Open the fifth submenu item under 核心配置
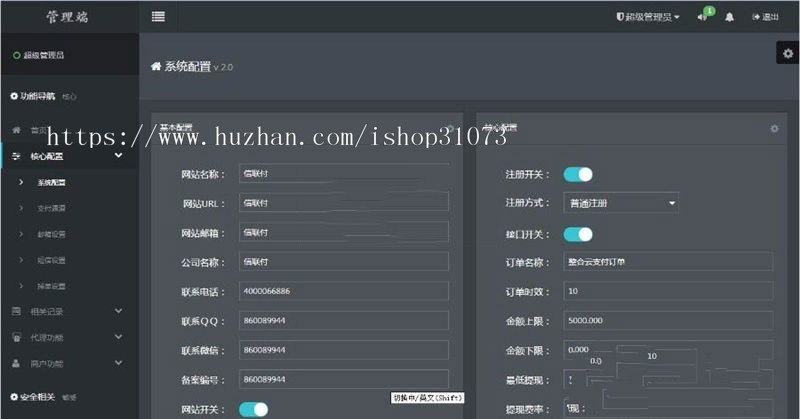The height and width of the screenshot is (419, 800). [51, 286]
